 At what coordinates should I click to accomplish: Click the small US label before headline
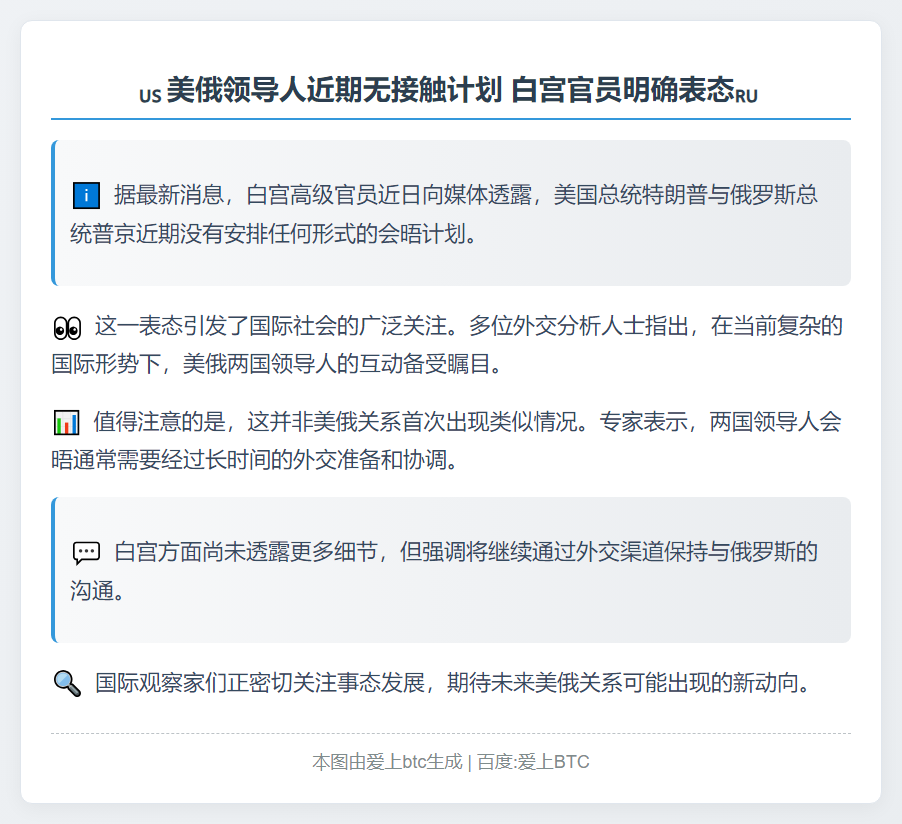[x=150, y=96]
